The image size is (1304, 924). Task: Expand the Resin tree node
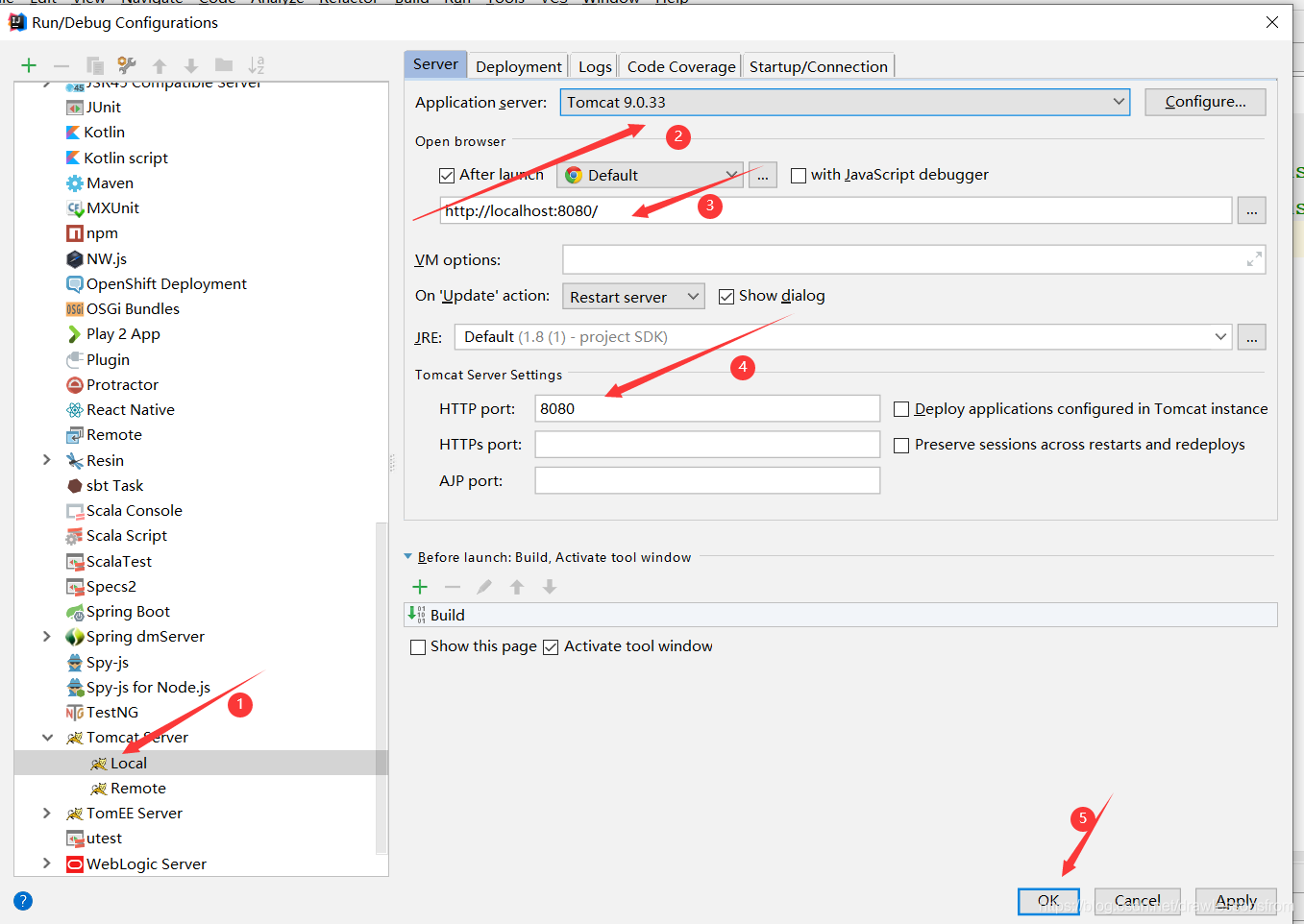click(46, 460)
